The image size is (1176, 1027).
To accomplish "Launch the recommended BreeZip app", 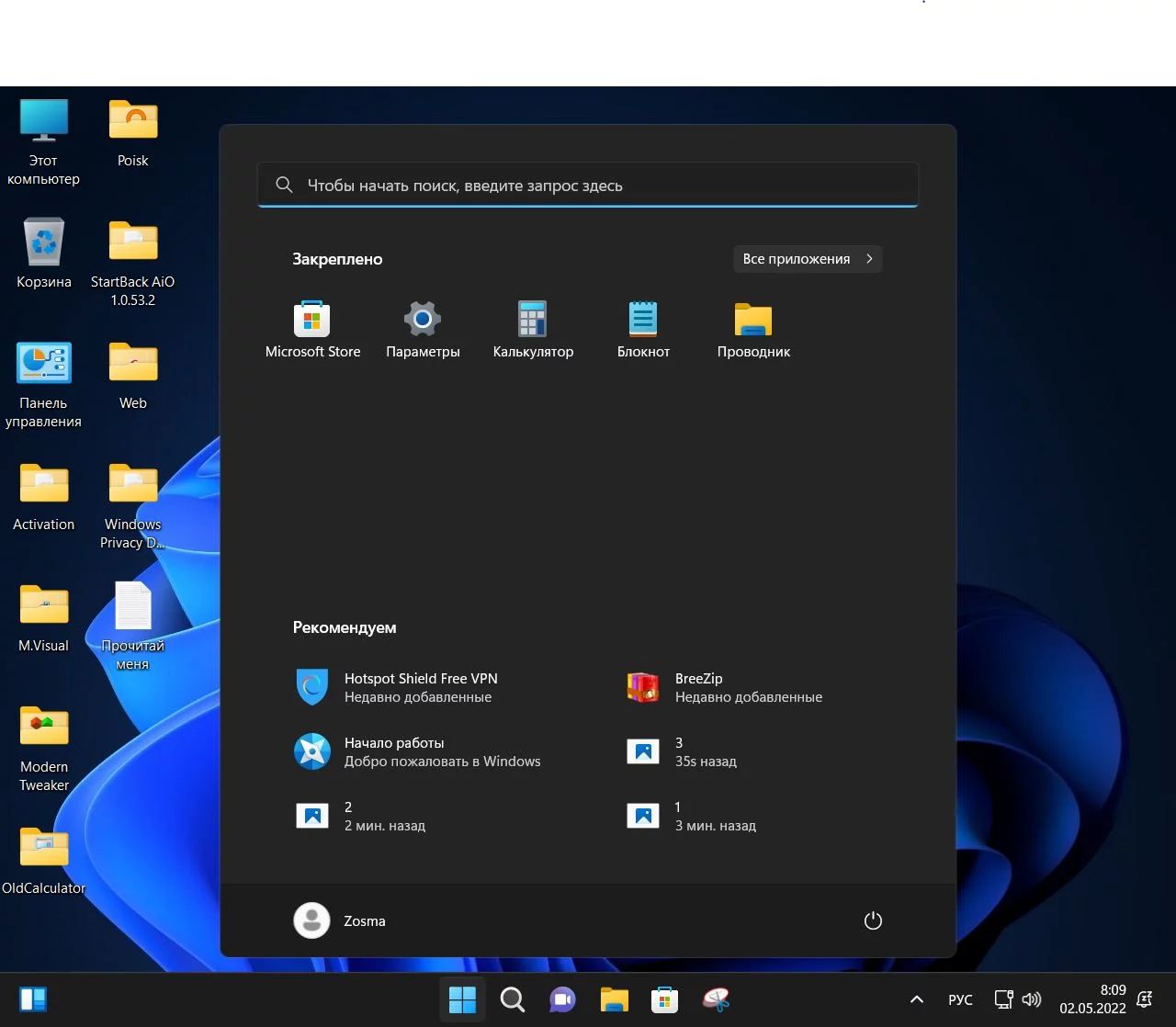I will [x=726, y=687].
